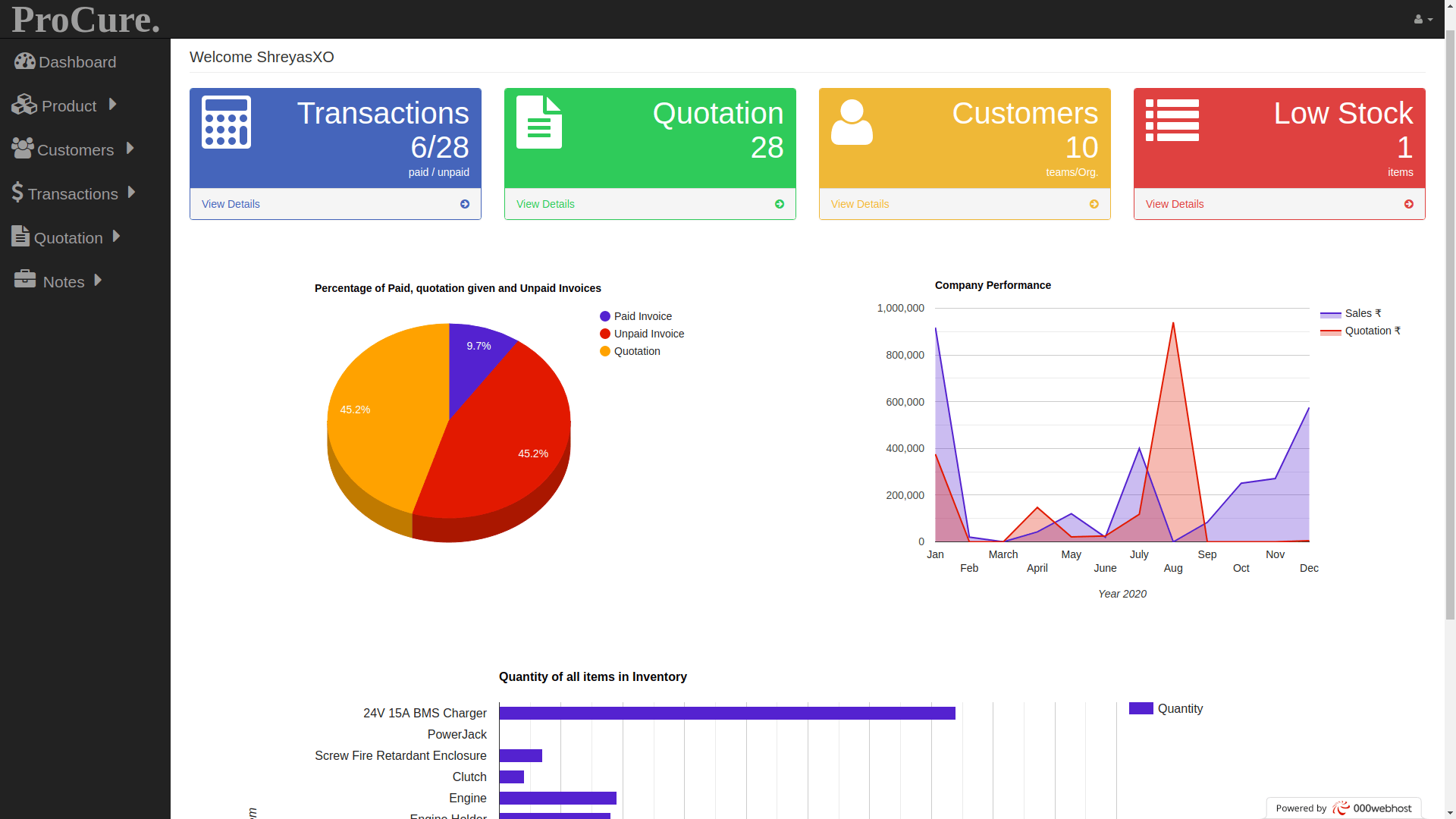Screen dimensions: 1456x819
Task: Click the ProCure logo in header
Action: pyautogui.click(x=86, y=20)
